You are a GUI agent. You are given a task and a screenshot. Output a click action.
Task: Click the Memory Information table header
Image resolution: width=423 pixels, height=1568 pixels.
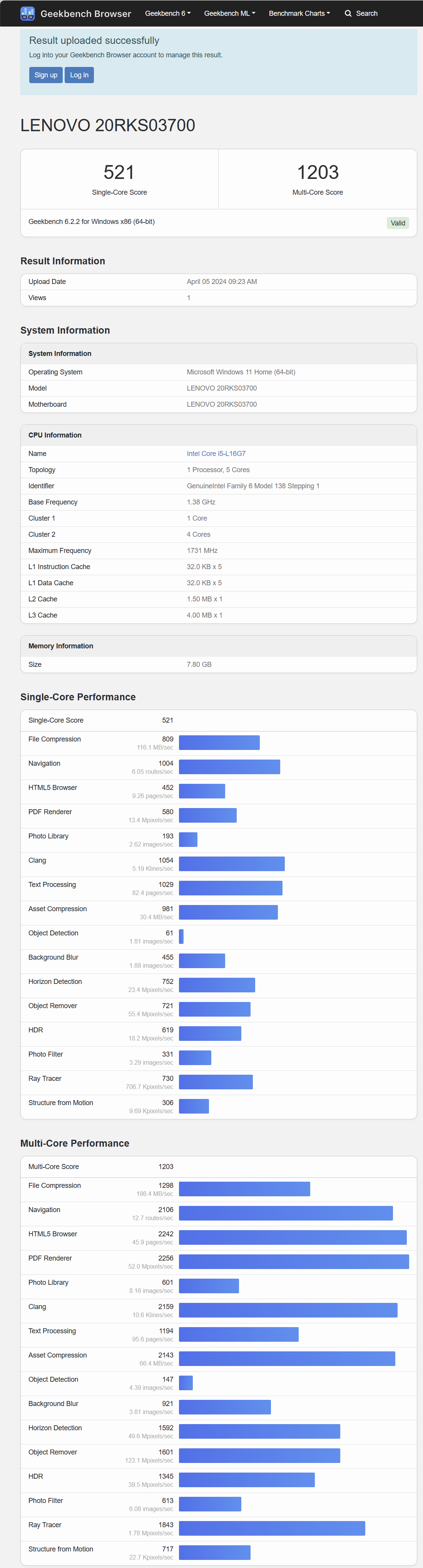(x=219, y=646)
